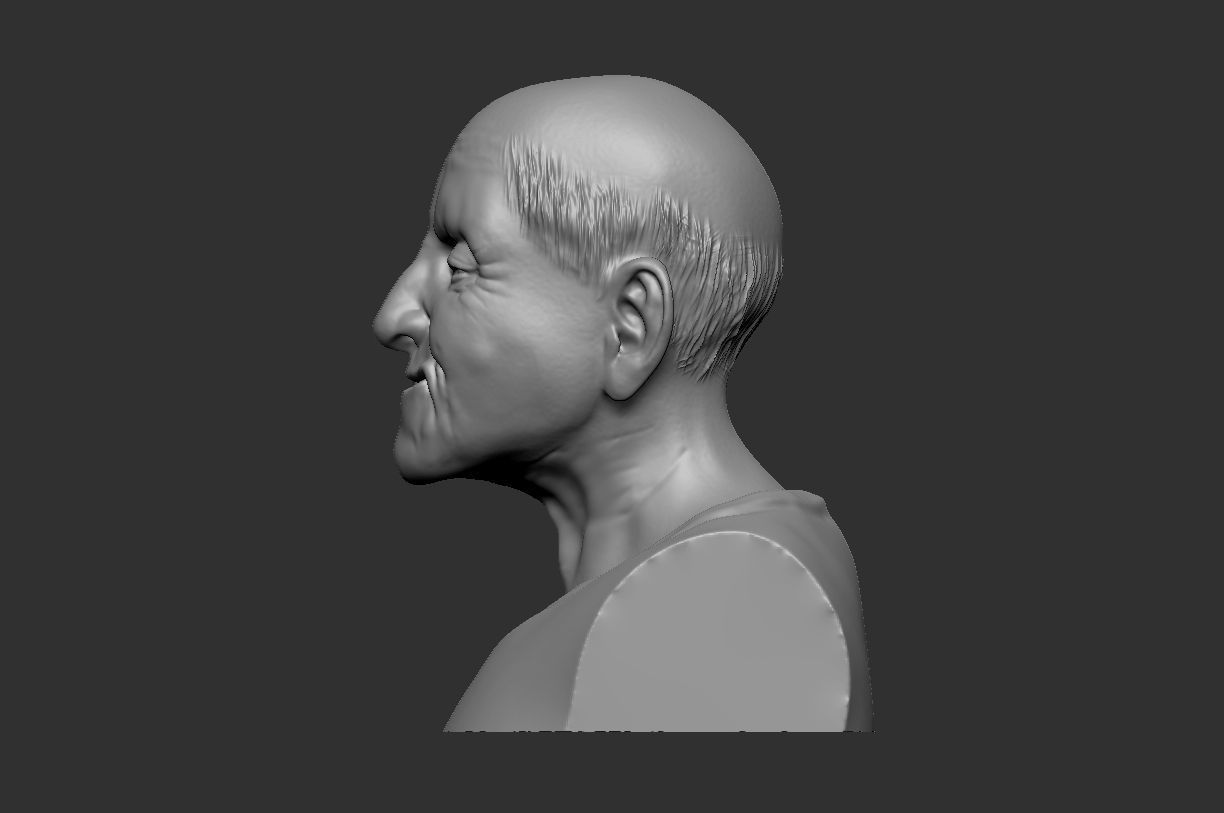Click the bust's chin
This screenshot has height=813, width=1224.
tap(418, 462)
